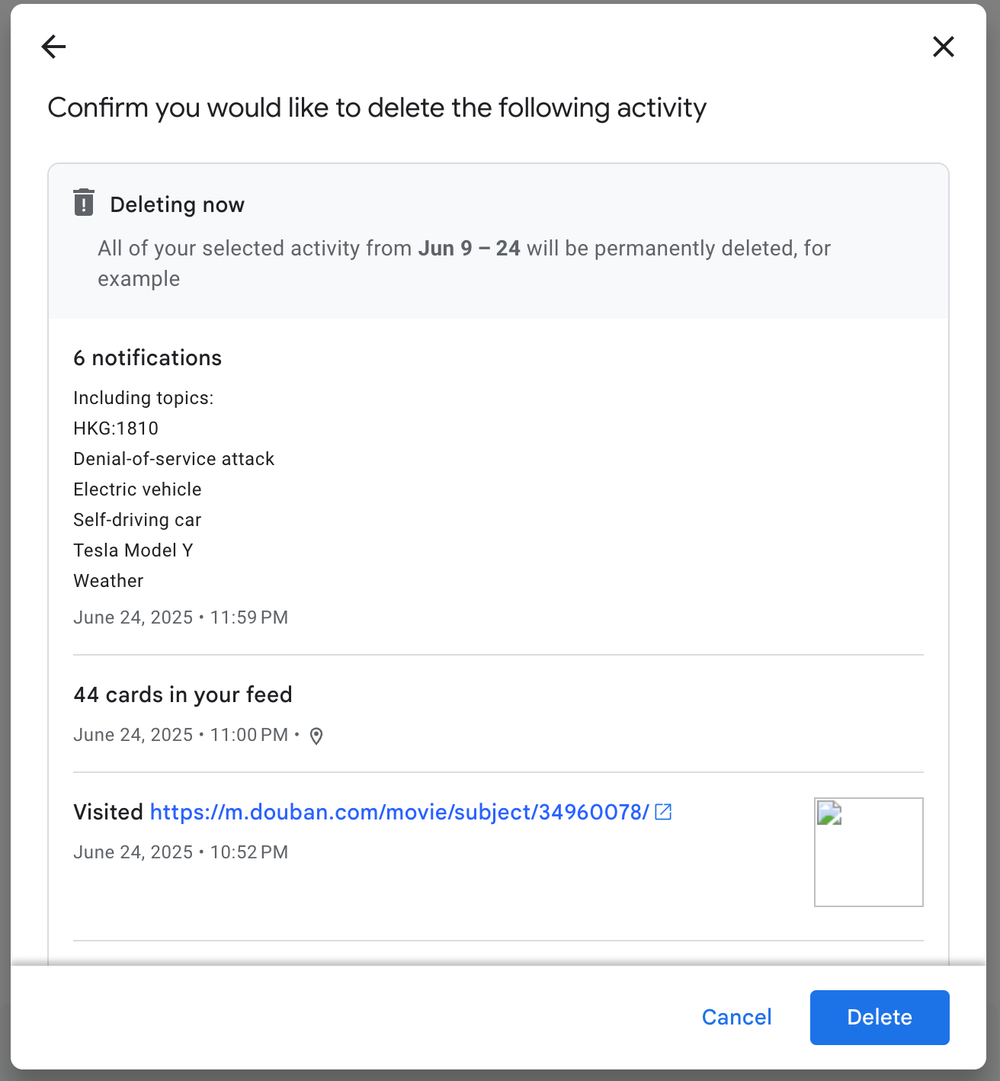Select the HKG:1810 topic entry
Viewport: 1000px width, 1081px height.
point(116,428)
